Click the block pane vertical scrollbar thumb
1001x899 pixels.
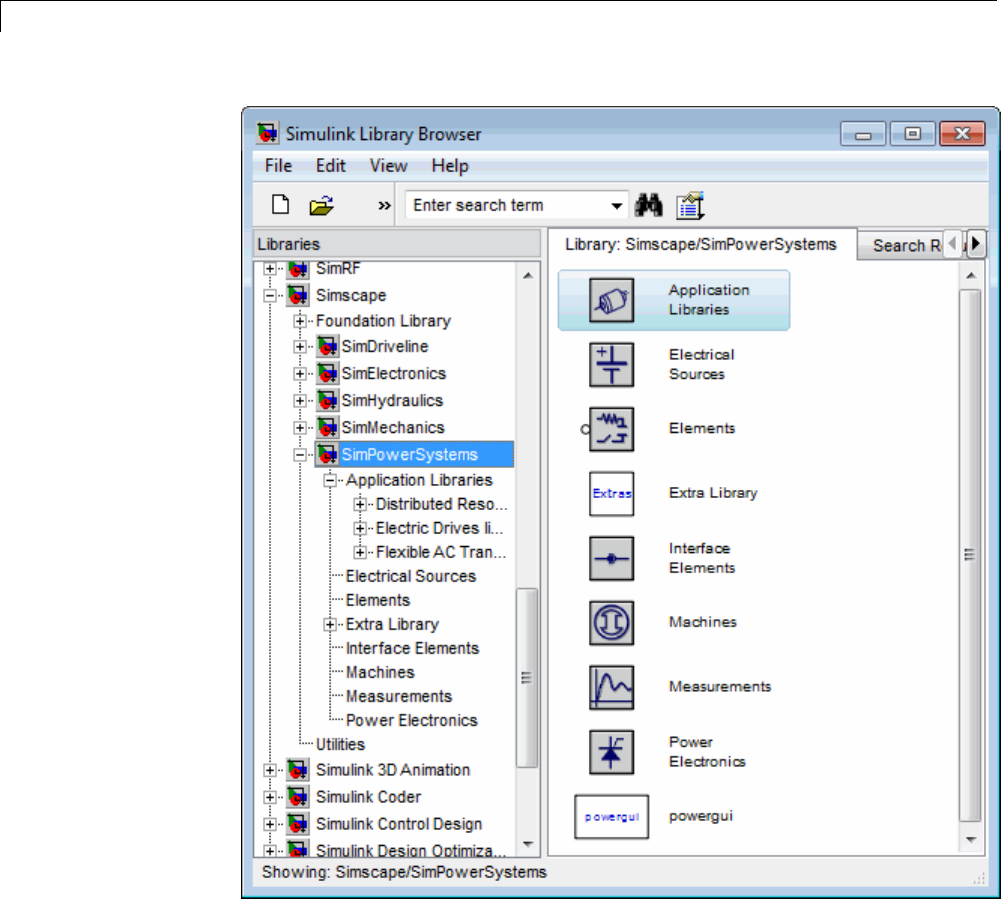(970, 555)
